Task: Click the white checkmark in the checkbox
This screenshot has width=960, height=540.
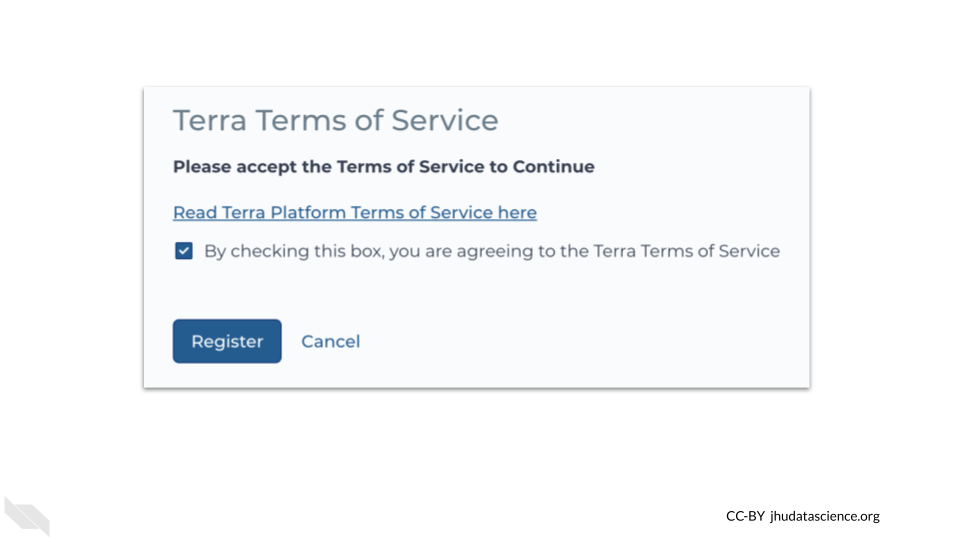Action: tap(184, 251)
